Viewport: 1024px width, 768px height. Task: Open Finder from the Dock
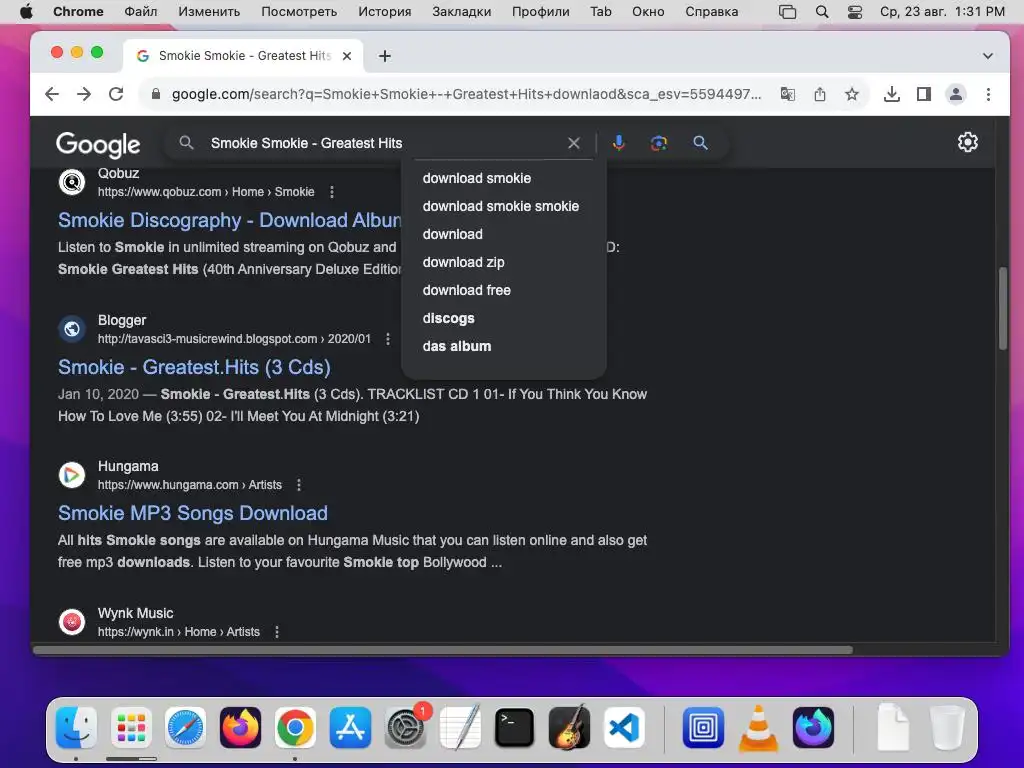[x=76, y=727]
